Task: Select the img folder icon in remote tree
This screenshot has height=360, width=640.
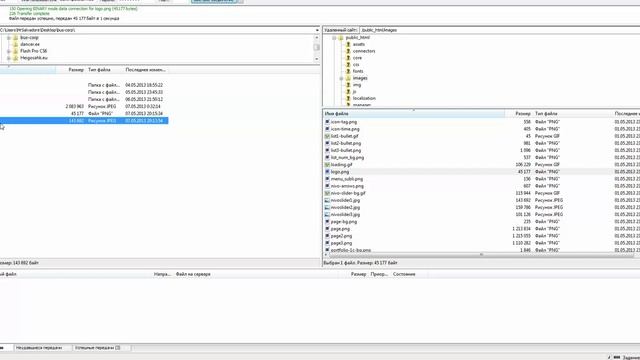Action: (x=348, y=85)
